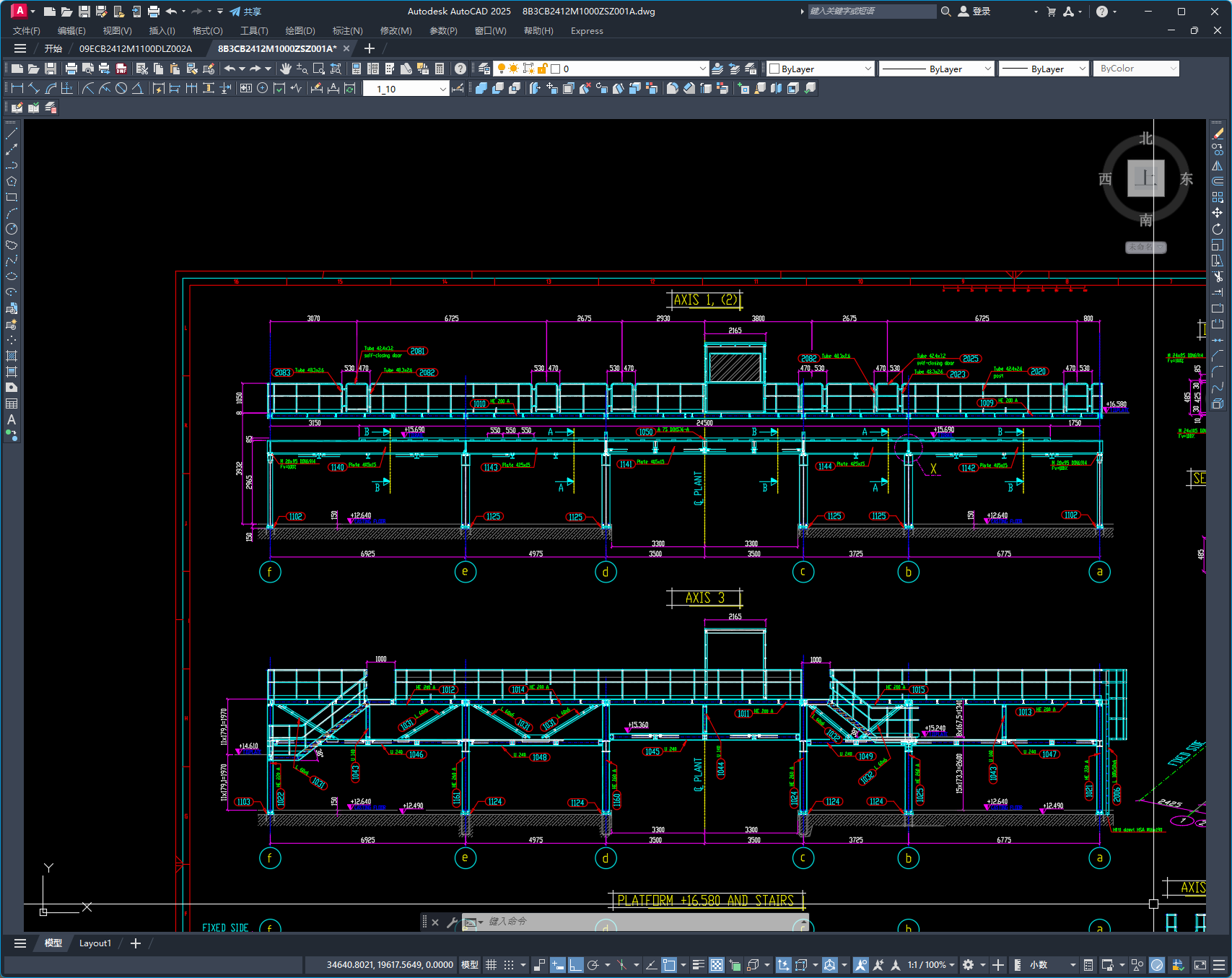Select the Hatch tool in draw toolbar

pos(12,356)
